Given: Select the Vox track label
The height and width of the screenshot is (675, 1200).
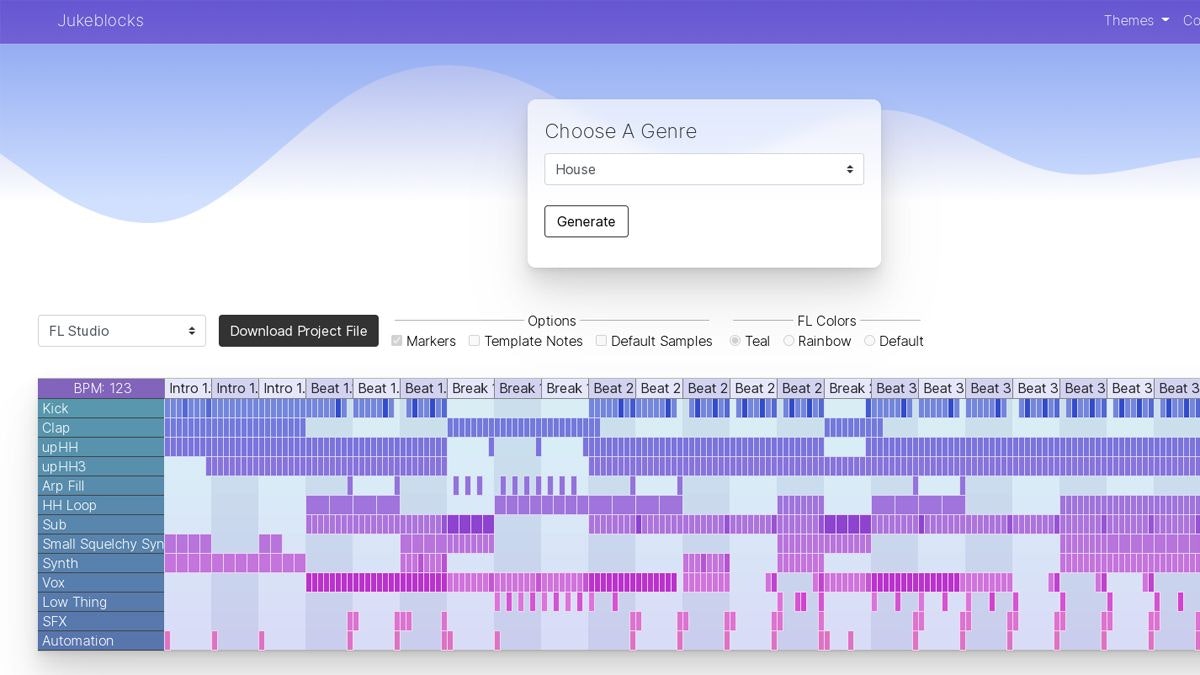Looking at the screenshot, I should coord(101,583).
